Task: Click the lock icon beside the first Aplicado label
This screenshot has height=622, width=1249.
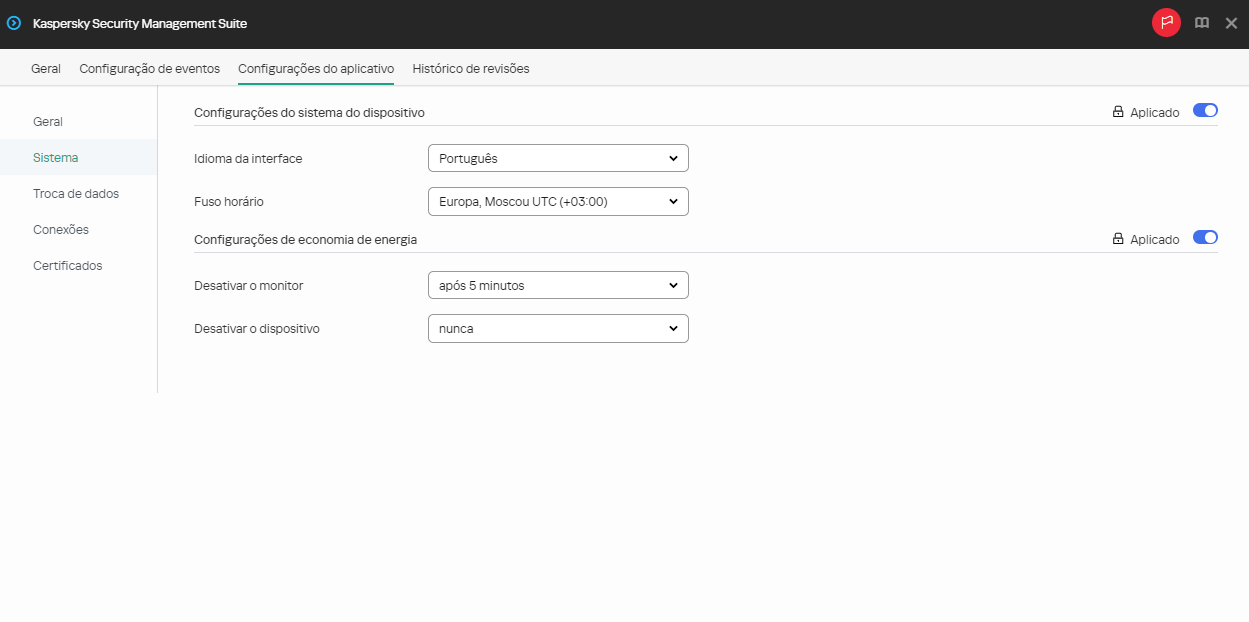Action: click(x=1118, y=112)
